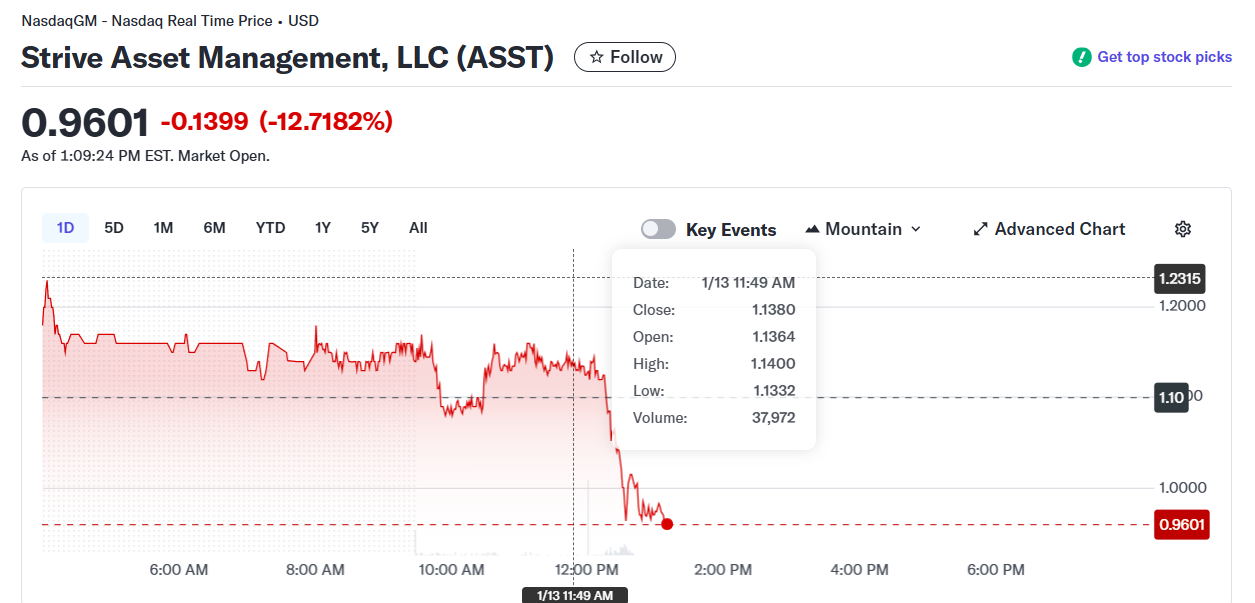Click the green lightning bolt icon

point(1081,57)
